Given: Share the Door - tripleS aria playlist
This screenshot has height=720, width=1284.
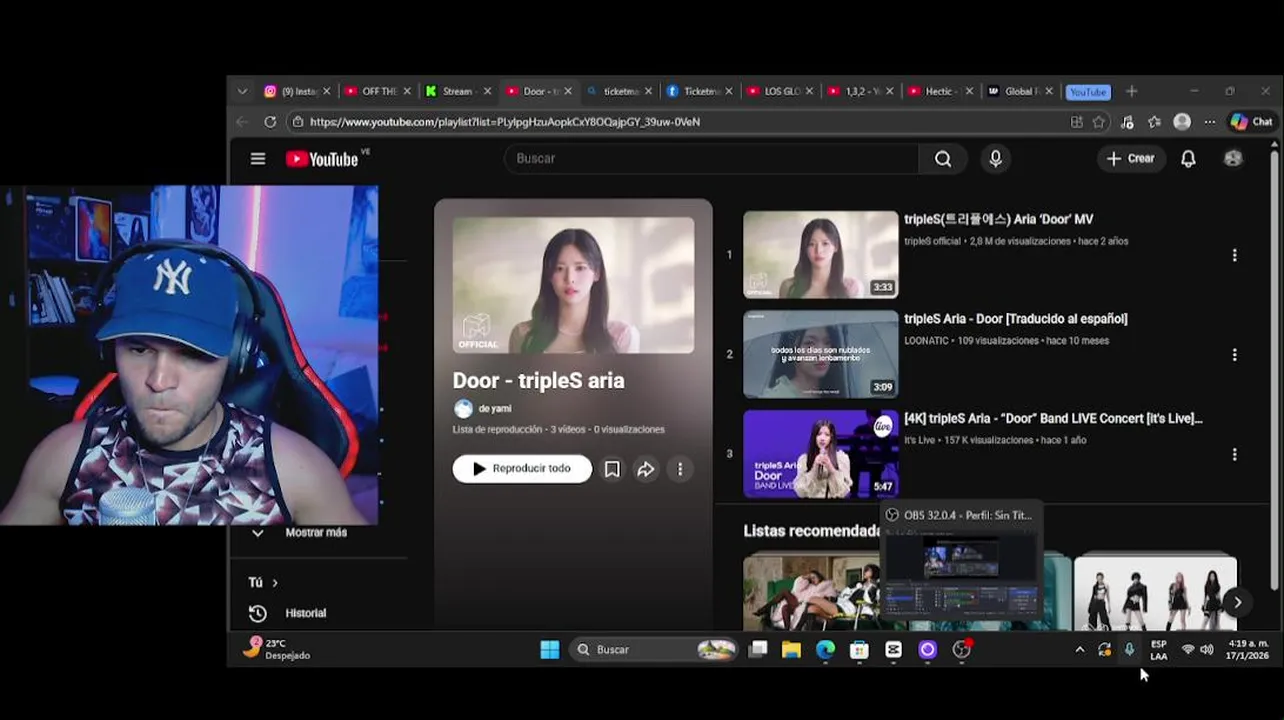Looking at the screenshot, I should (x=646, y=469).
